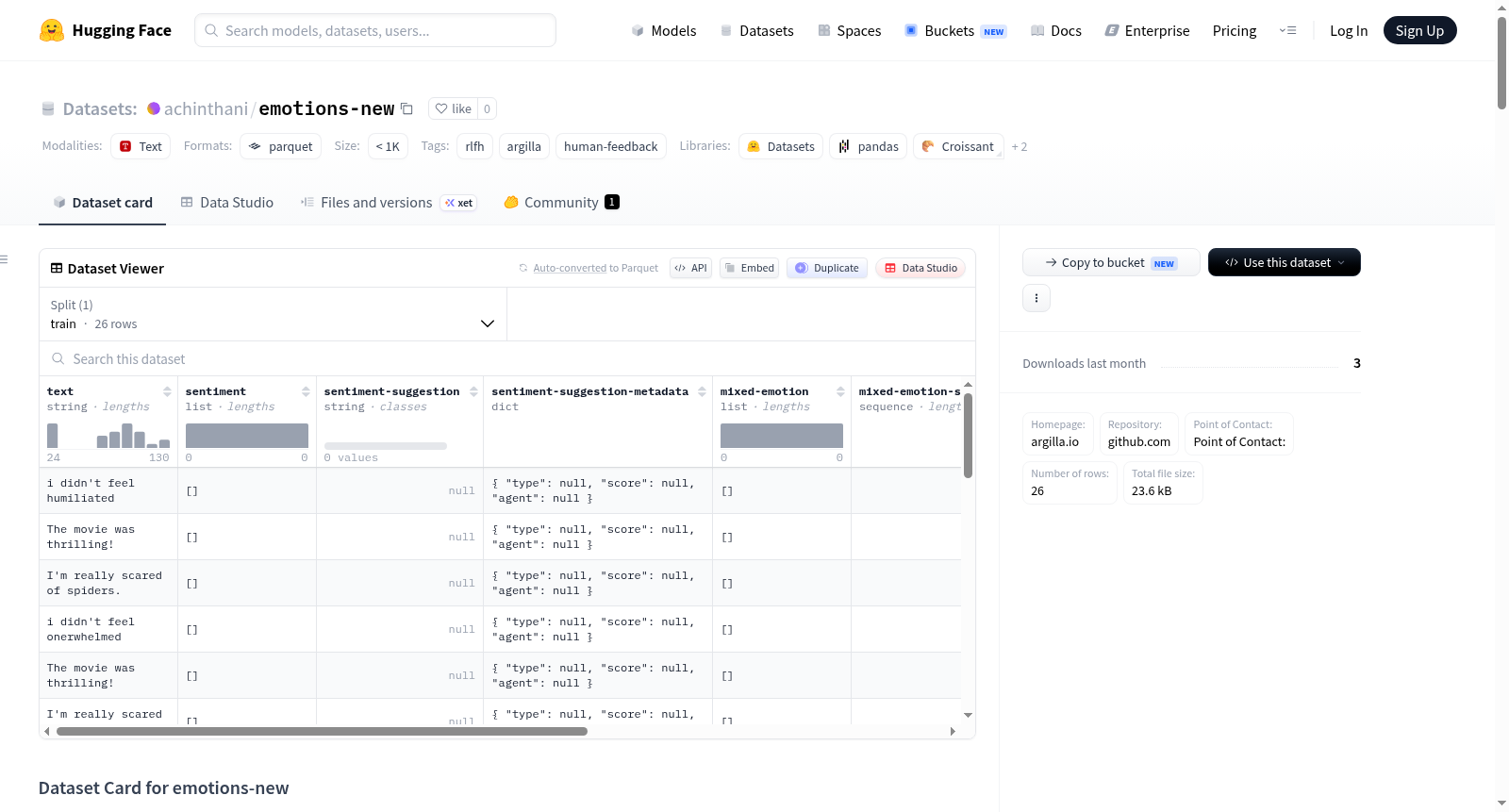Viewport: 1509px width, 812px height.
Task: Click the Text modality tag
Action: 141,146
